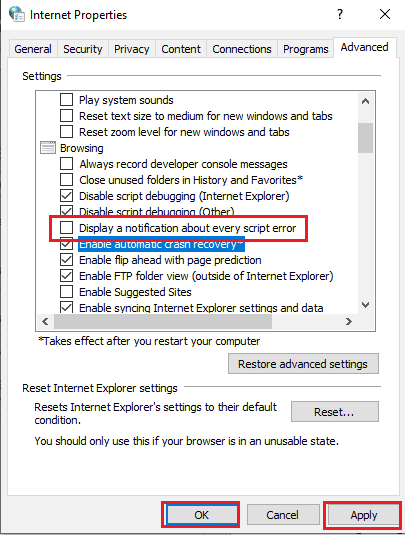Enable Display a notification about every script error
The width and height of the screenshot is (405, 535).
pos(67,228)
